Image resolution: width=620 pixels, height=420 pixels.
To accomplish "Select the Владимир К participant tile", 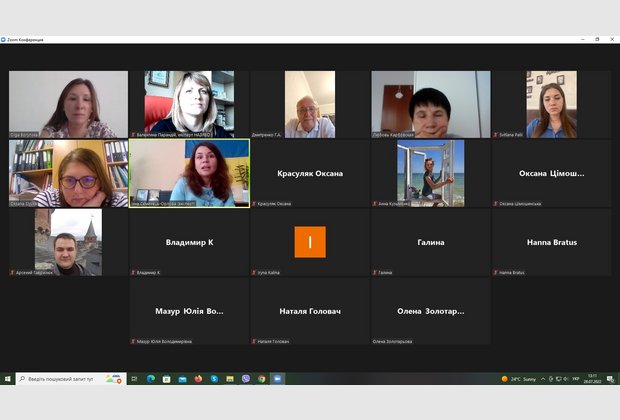I will click(x=189, y=242).
